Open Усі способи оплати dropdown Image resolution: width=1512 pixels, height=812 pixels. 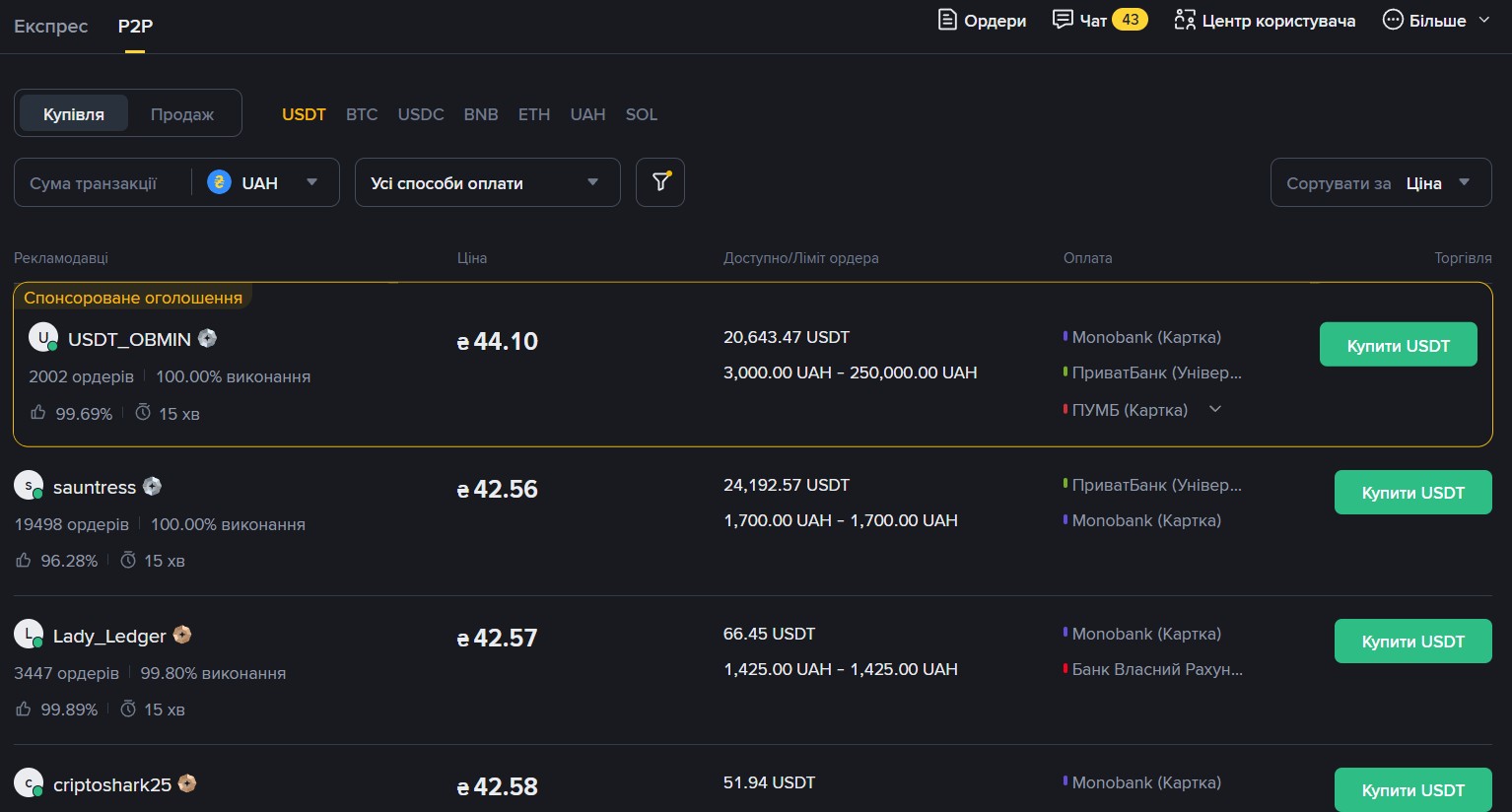[x=487, y=182]
